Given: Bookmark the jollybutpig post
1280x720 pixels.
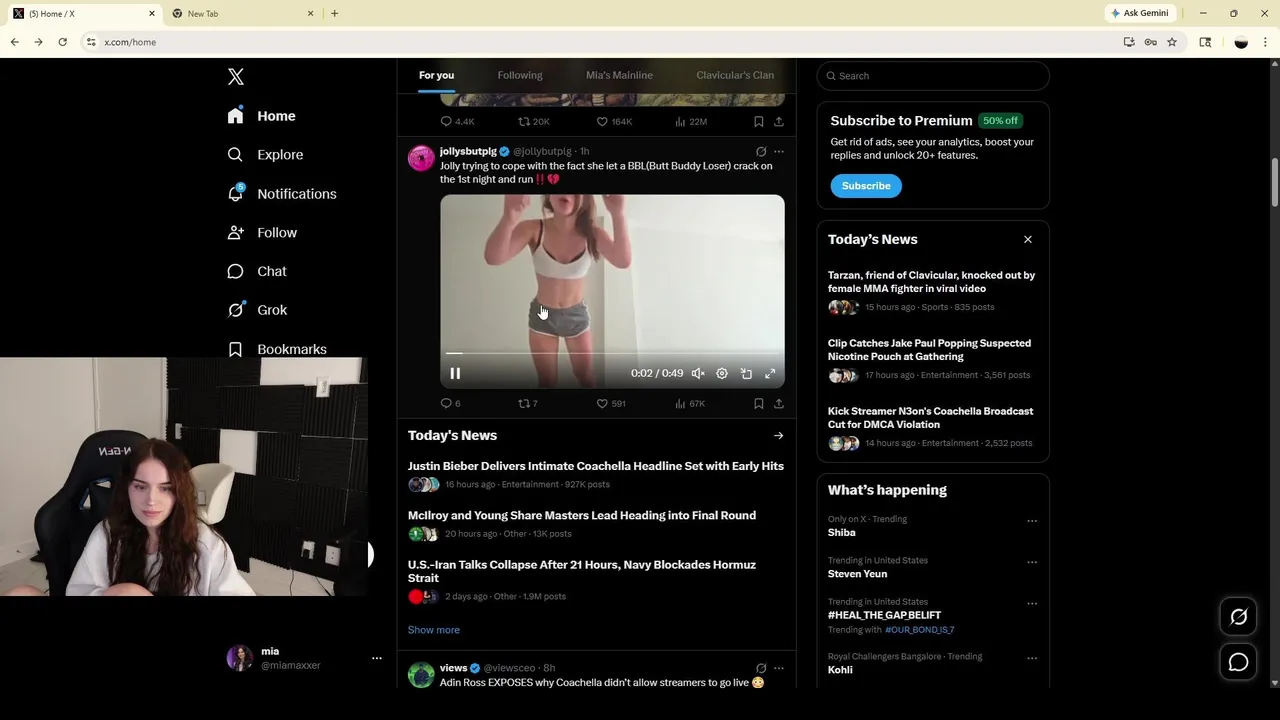Looking at the screenshot, I should (759, 404).
